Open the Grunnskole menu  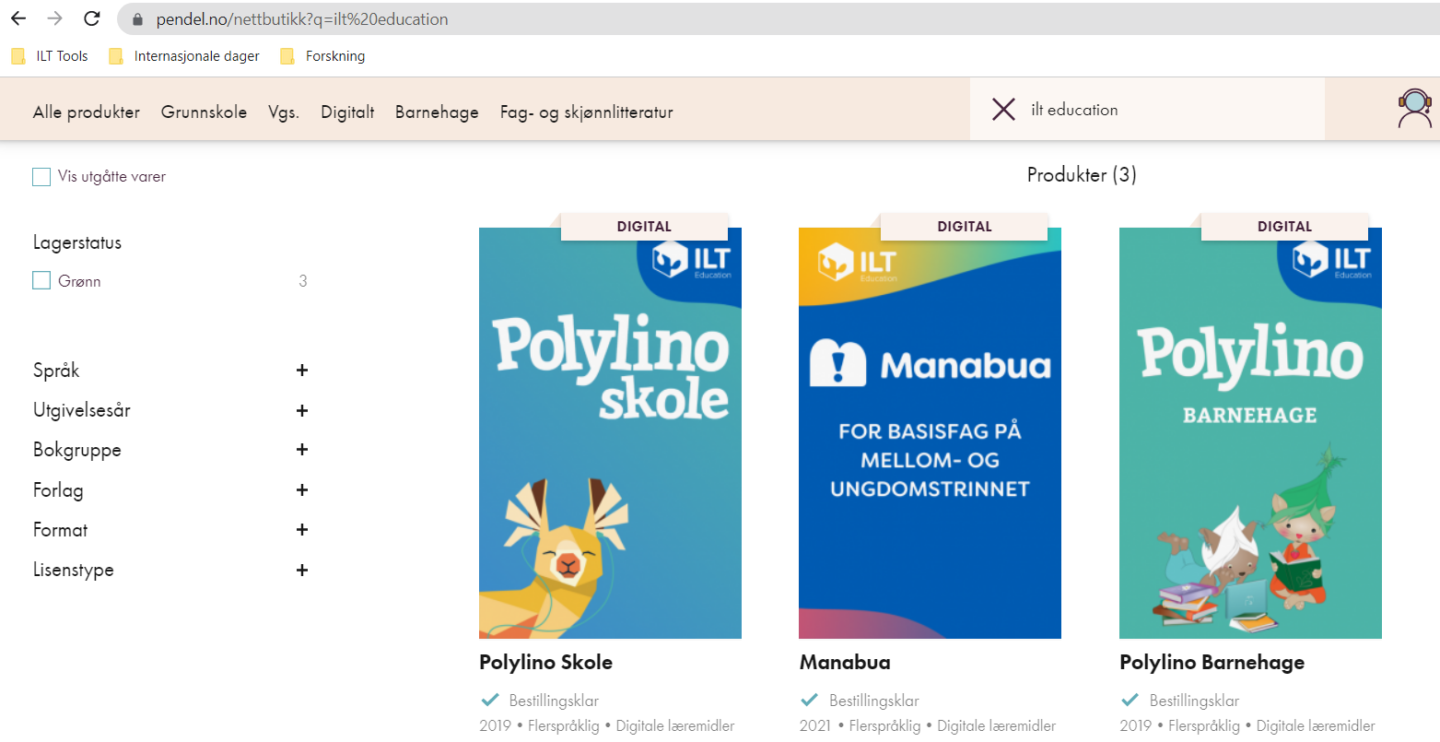[204, 112]
